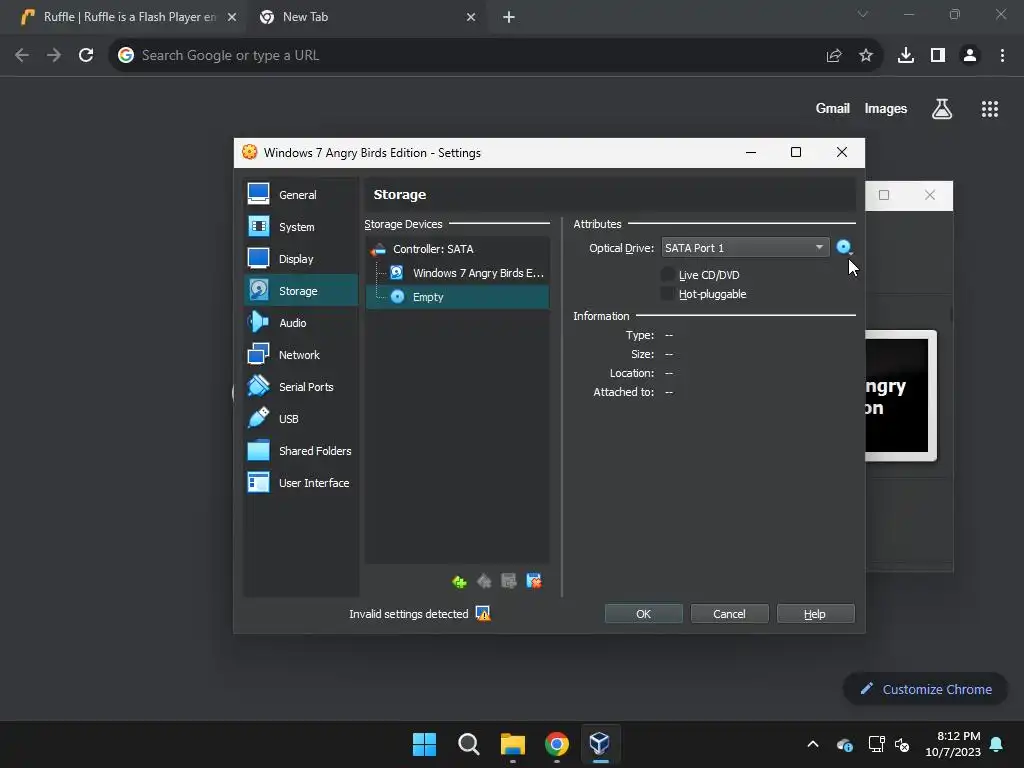Click the add controller icon
Viewport: 1024px width, 768px height.
tap(459, 581)
